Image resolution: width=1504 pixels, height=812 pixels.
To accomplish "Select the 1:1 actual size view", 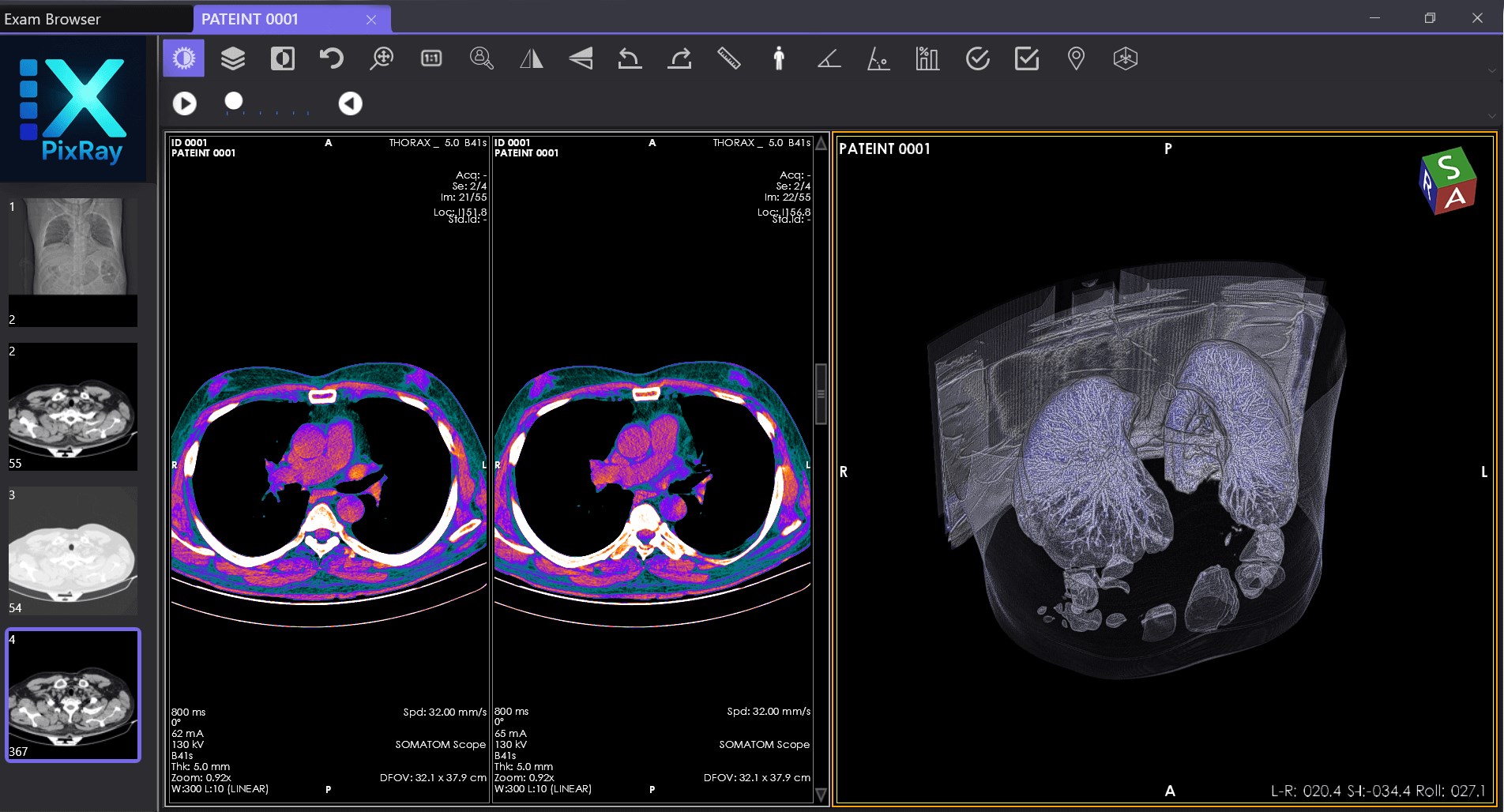I will 431,58.
